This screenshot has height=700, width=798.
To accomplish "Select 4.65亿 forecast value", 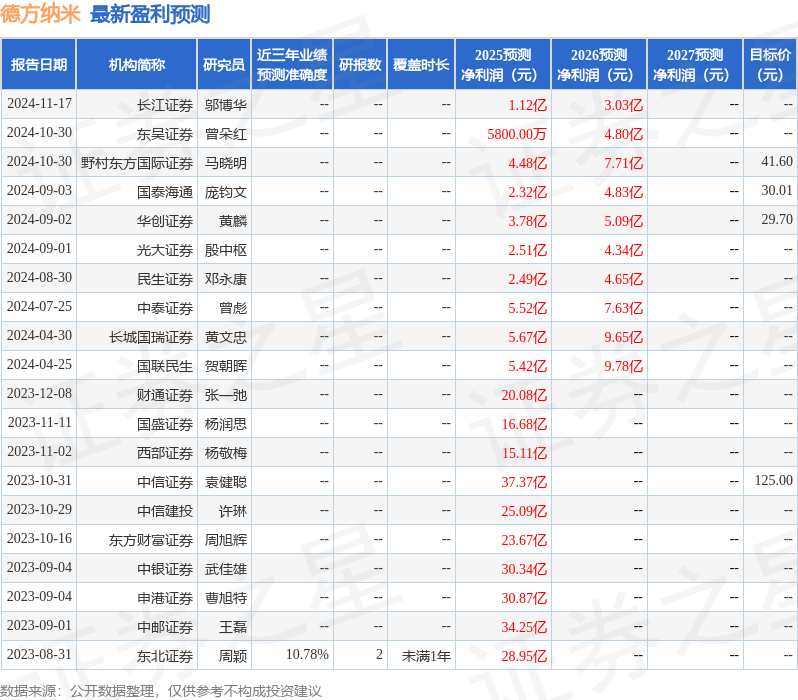I will [x=623, y=279].
